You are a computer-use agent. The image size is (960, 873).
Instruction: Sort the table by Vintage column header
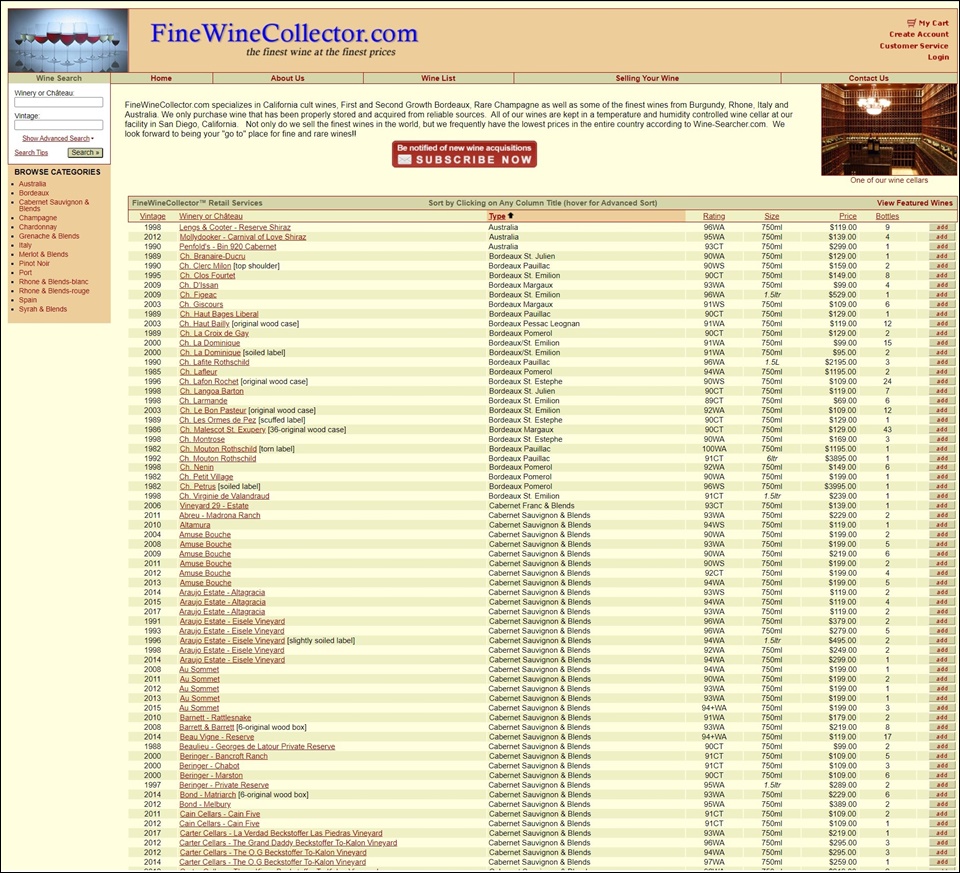152,216
